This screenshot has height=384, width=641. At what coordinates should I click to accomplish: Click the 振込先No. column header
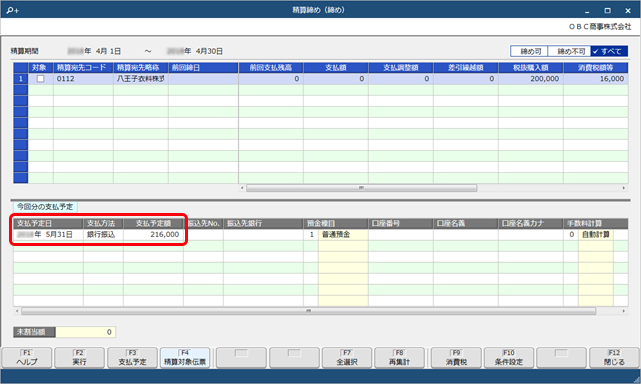(204, 224)
